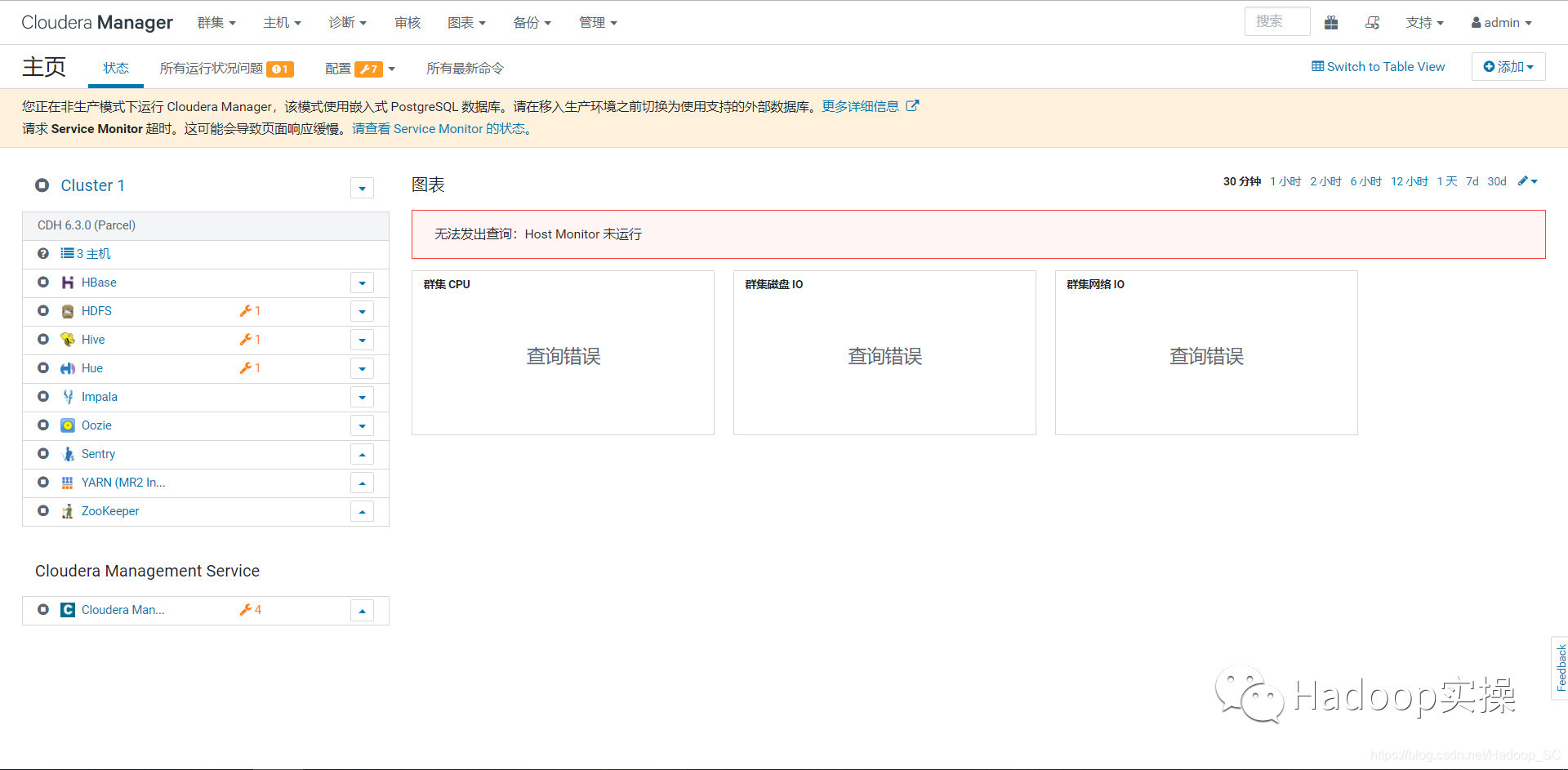Image resolution: width=1568 pixels, height=770 pixels.
Task: Open the Impala service link
Action: [100, 397]
